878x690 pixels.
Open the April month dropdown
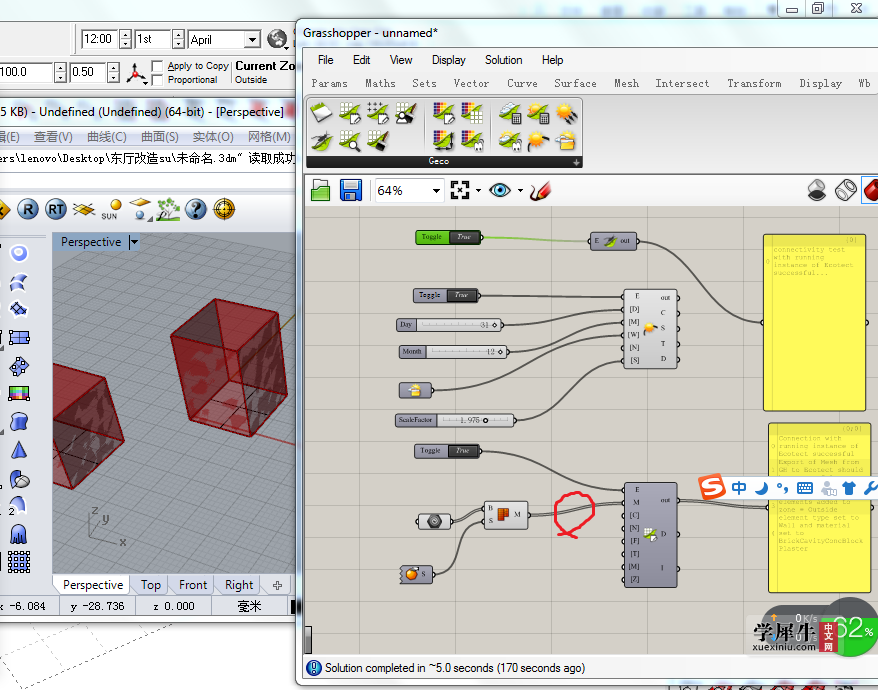pos(253,39)
